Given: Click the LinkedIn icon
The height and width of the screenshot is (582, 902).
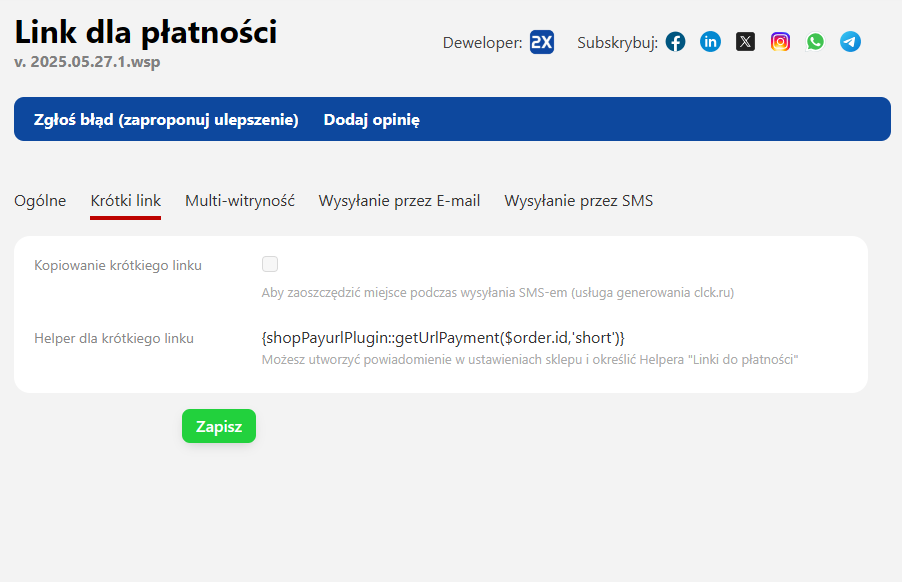Looking at the screenshot, I should [710, 42].
